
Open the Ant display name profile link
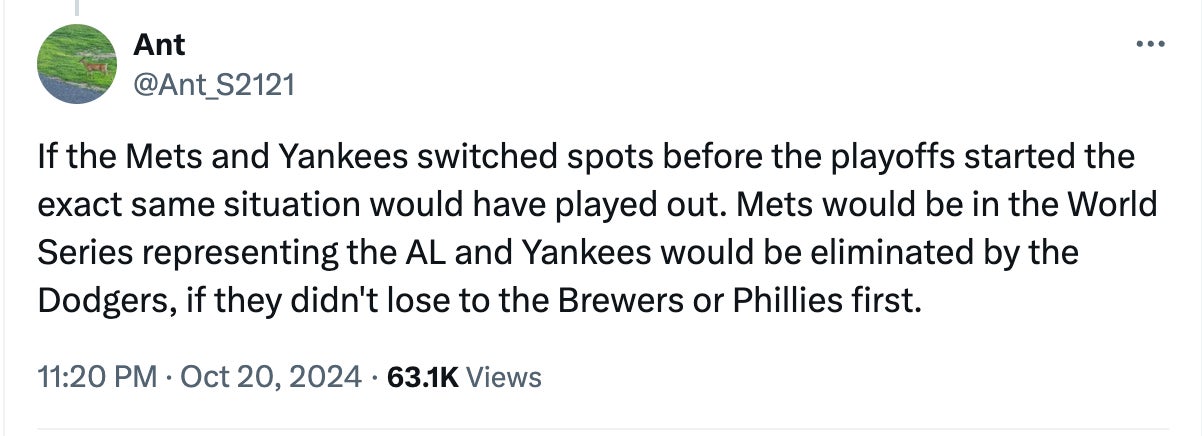coord(159,44)
